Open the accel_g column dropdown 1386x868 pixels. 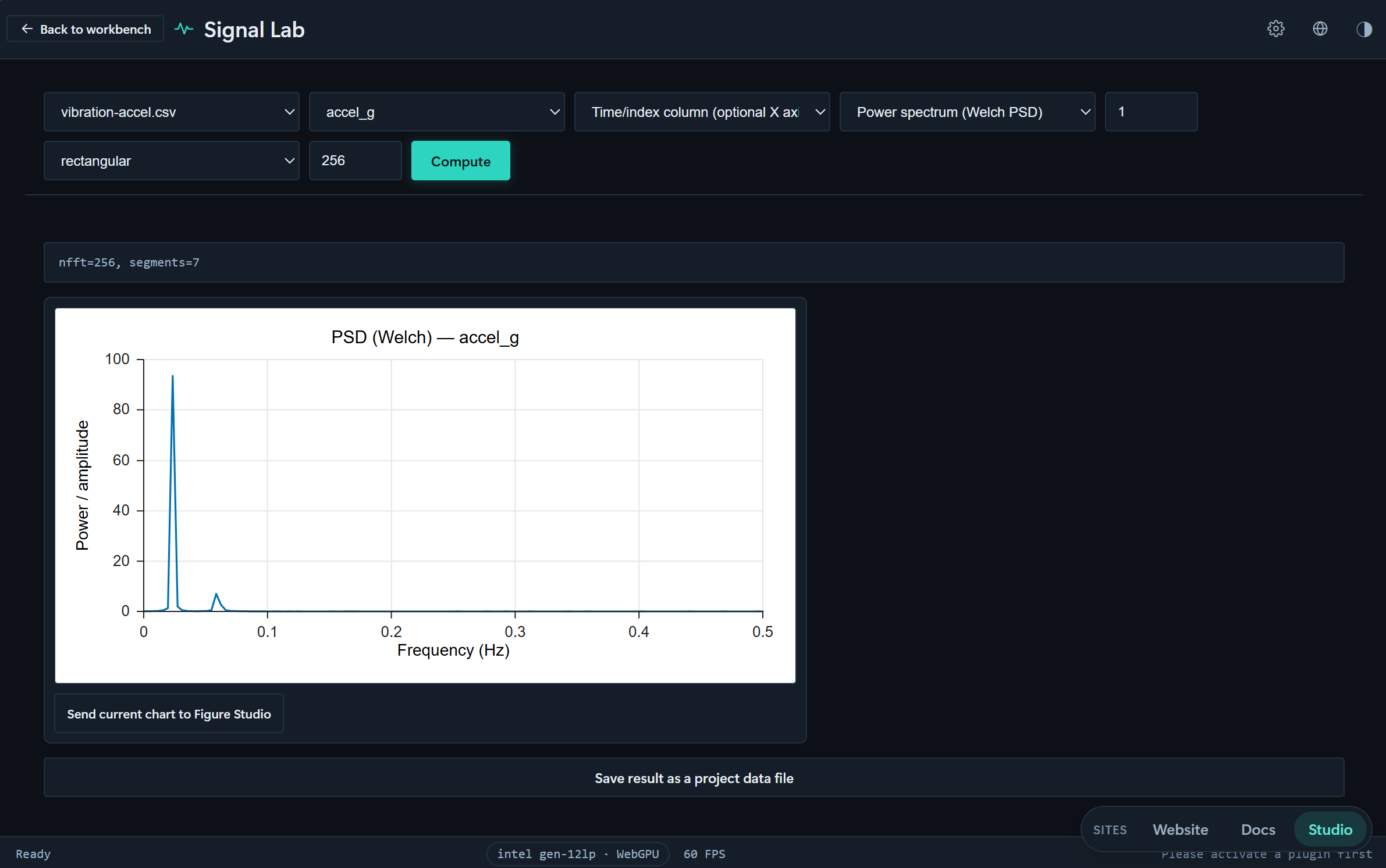point(437,112)
